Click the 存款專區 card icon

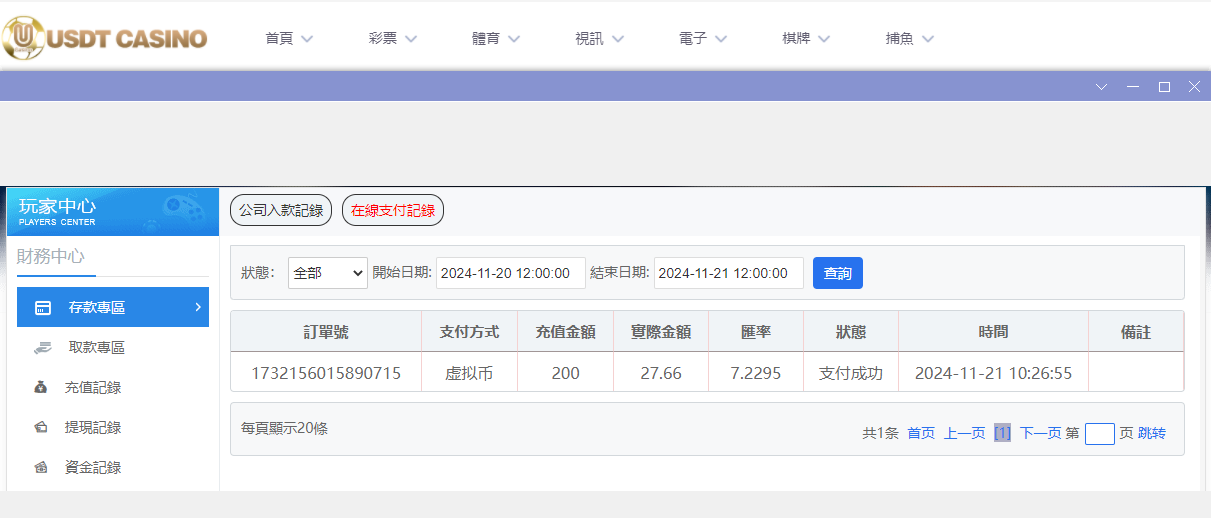43,307
